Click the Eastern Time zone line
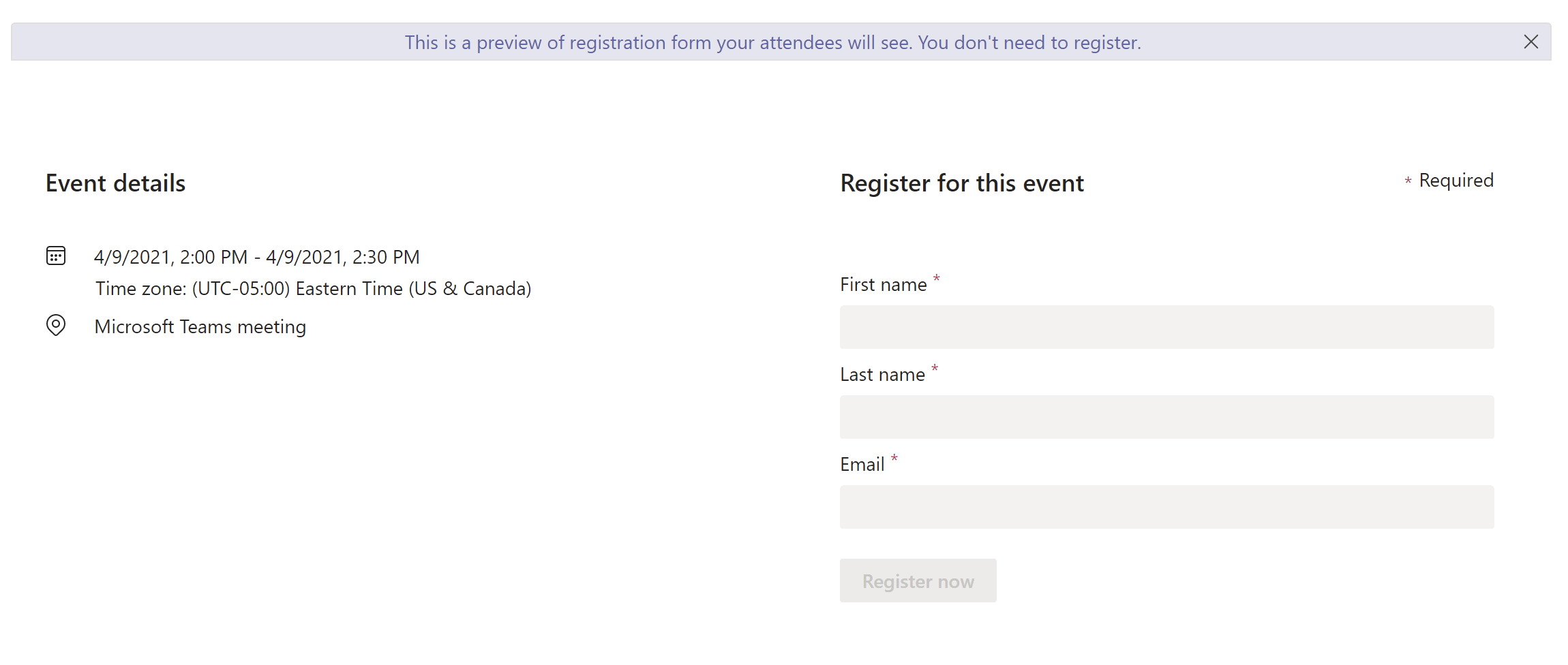 313,289
